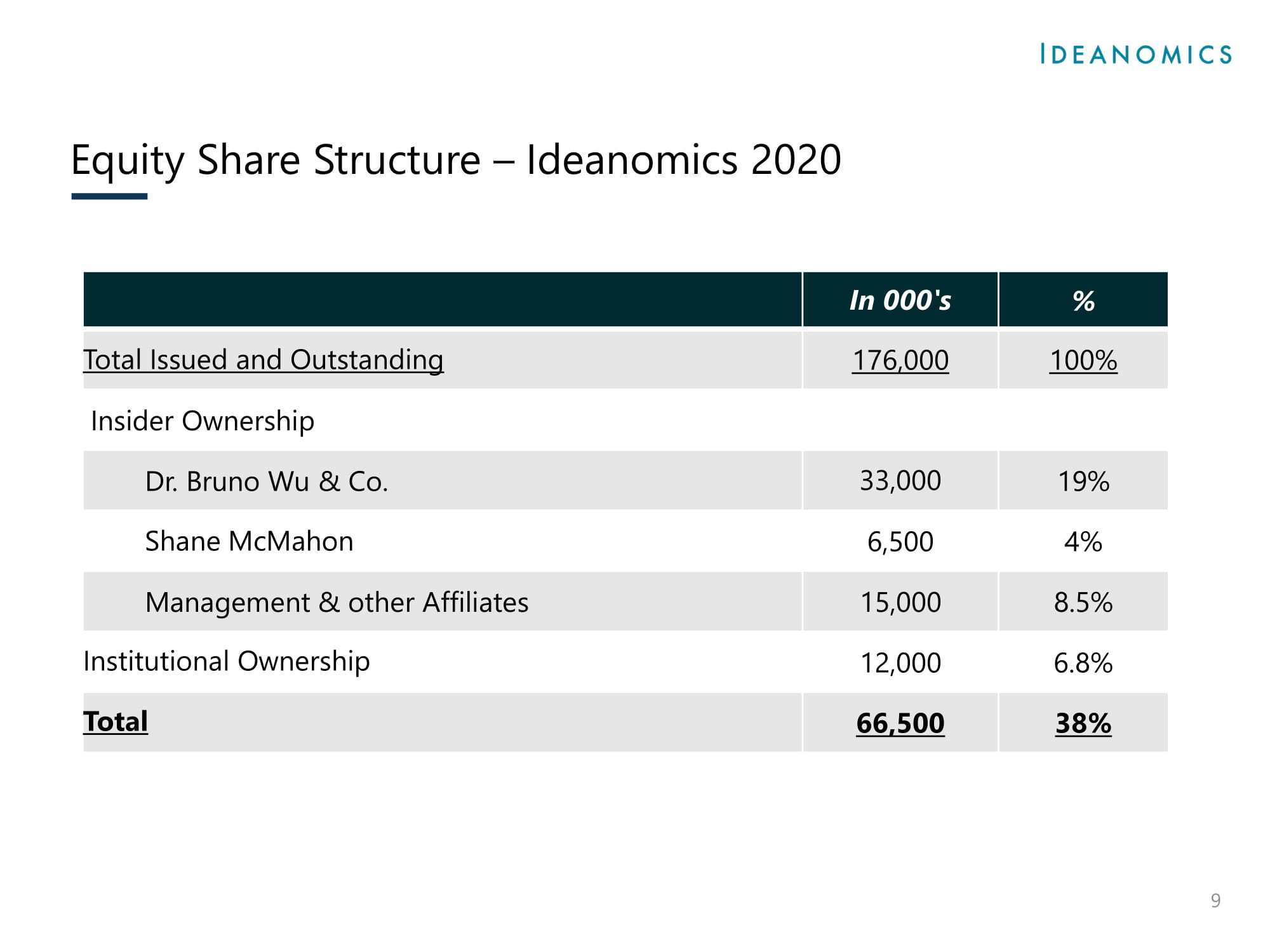Select the "Shane McMahon" row label
This screenshot has height=952, width=1270.
click(x=249, y=541)
